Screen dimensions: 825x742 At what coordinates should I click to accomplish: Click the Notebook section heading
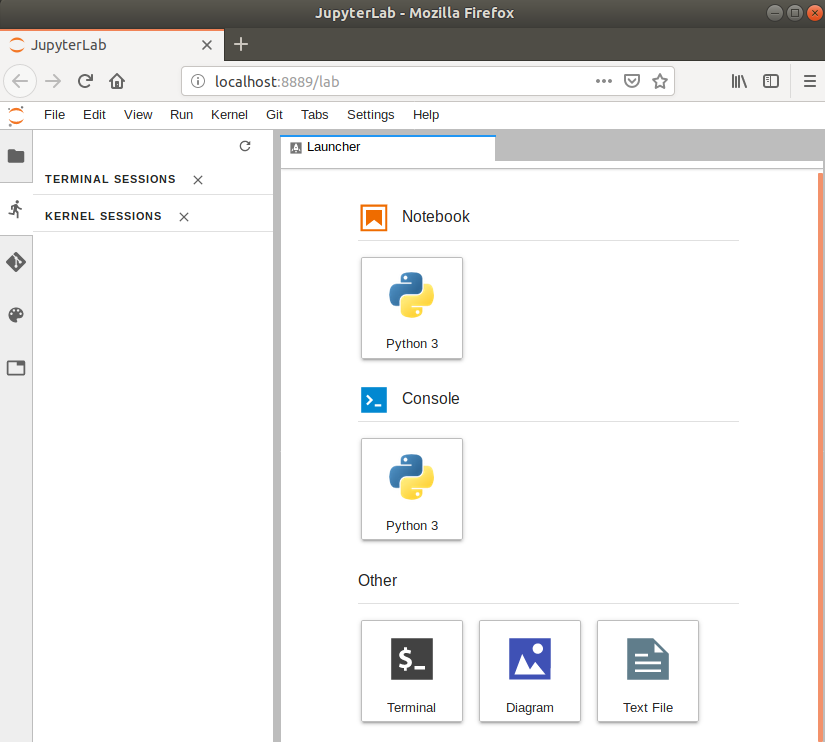[436, 216]
